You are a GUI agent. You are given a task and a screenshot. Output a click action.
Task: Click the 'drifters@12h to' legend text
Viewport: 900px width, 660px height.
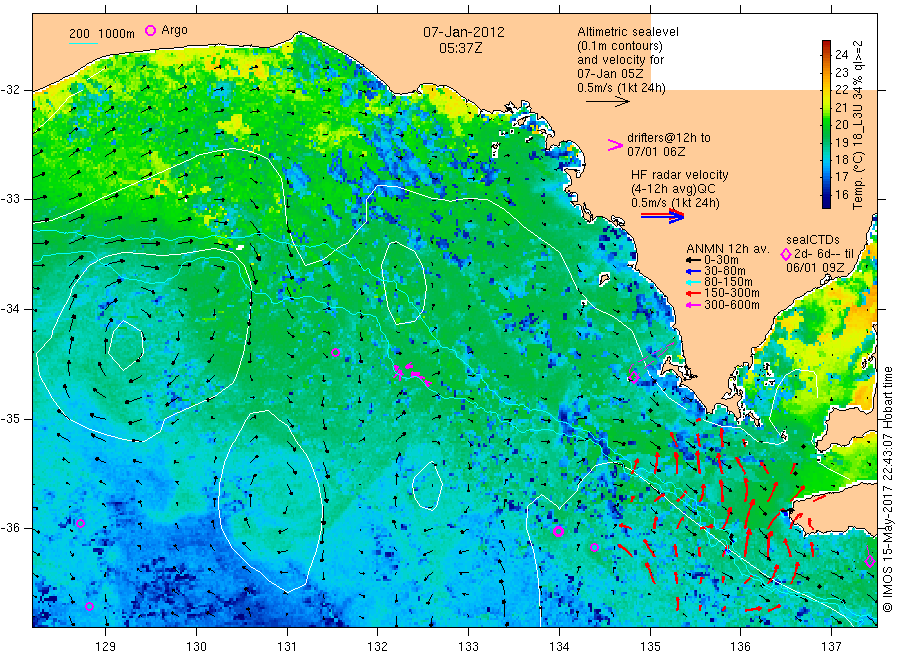click(669, 138)
